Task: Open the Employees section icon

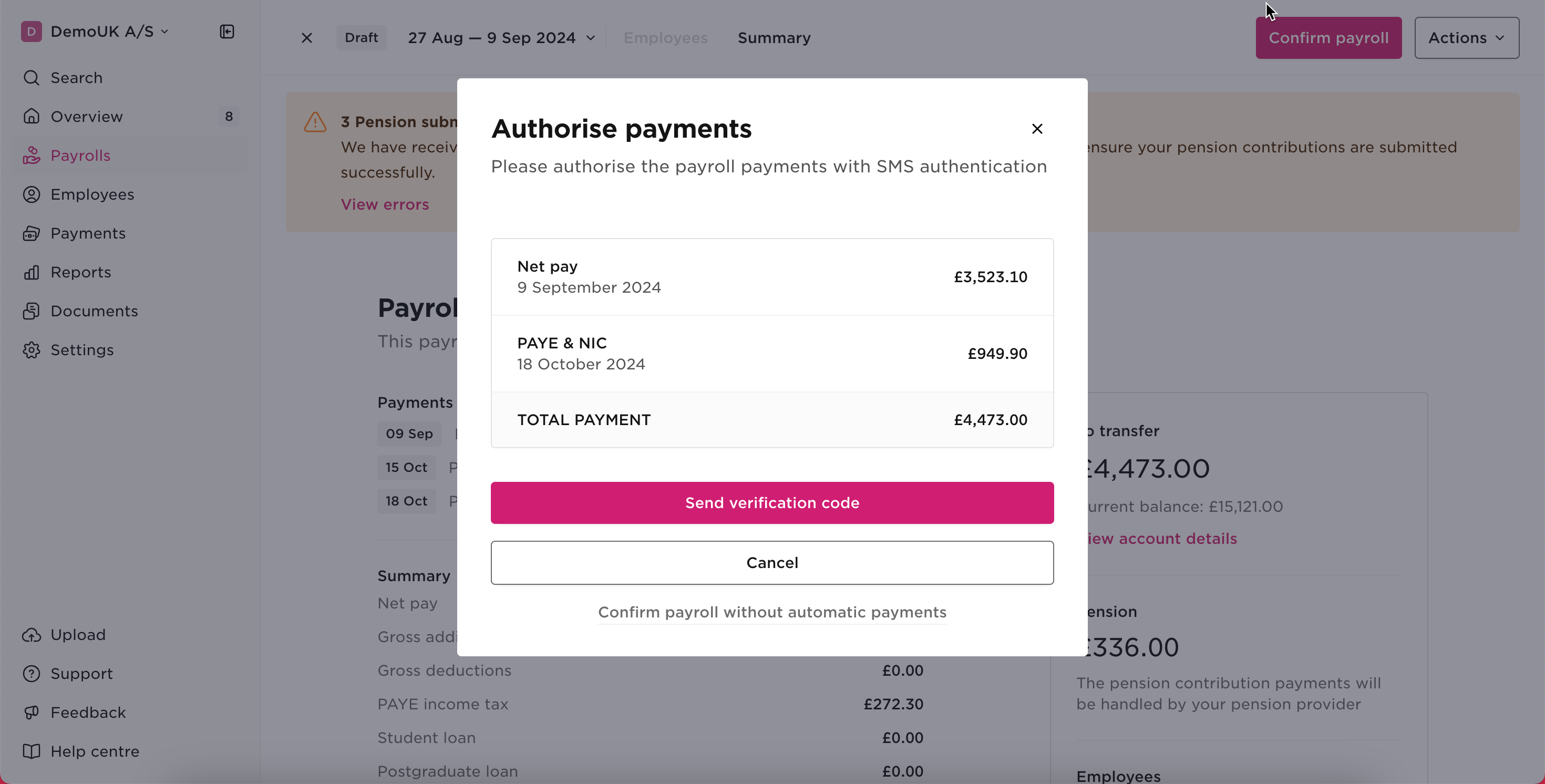Action: pos(31,194)
